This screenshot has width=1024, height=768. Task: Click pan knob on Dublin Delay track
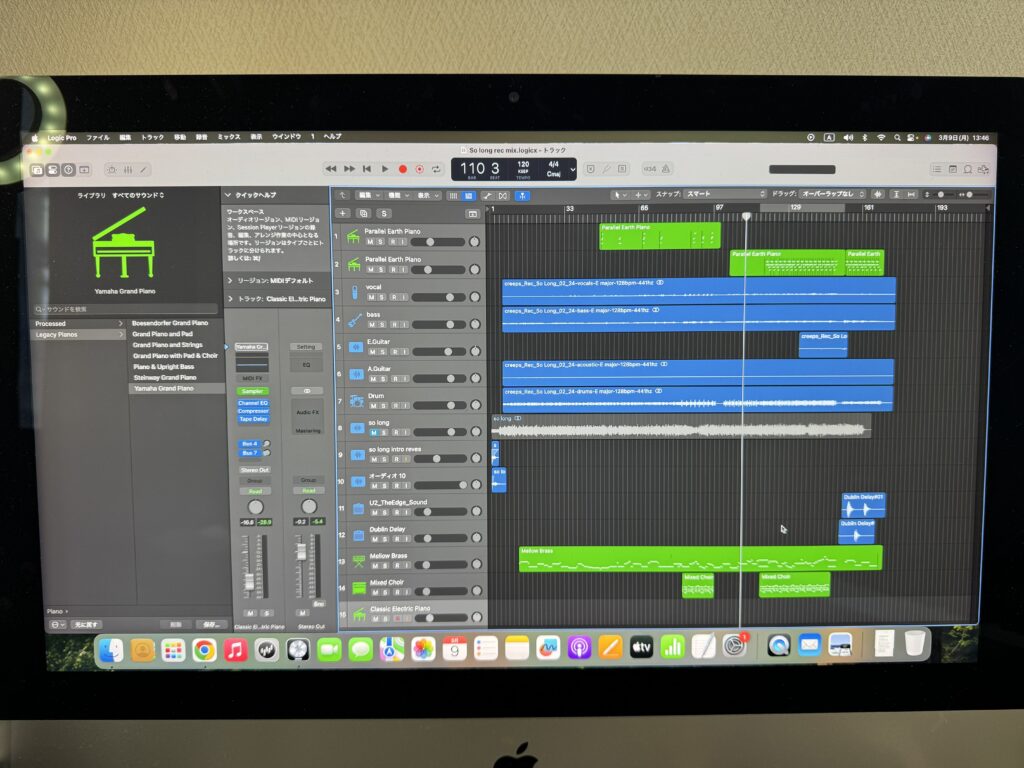coord(477,537)
